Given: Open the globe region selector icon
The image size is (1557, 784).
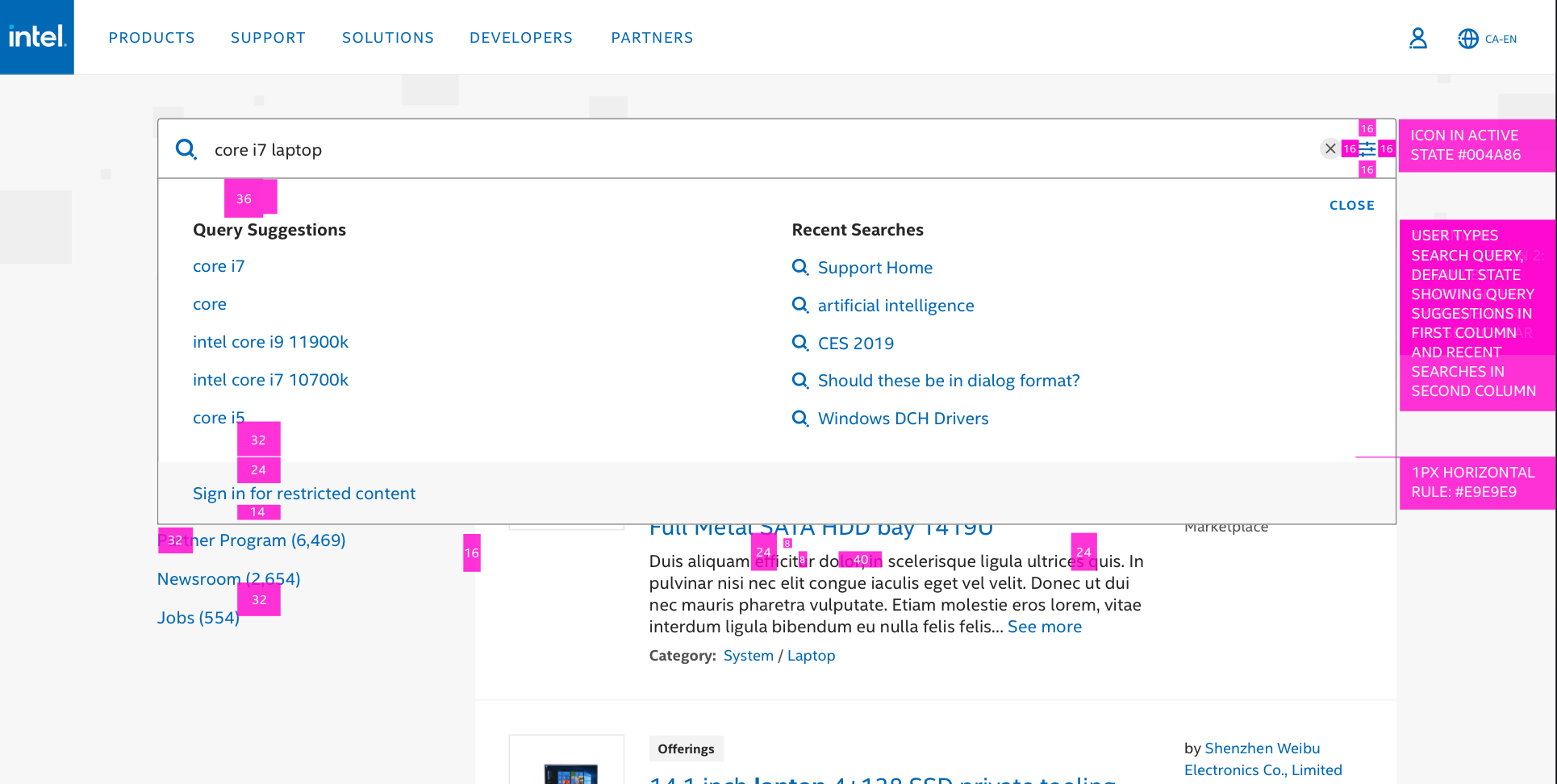Looking at the screenshot, I should pos(1468,39).
